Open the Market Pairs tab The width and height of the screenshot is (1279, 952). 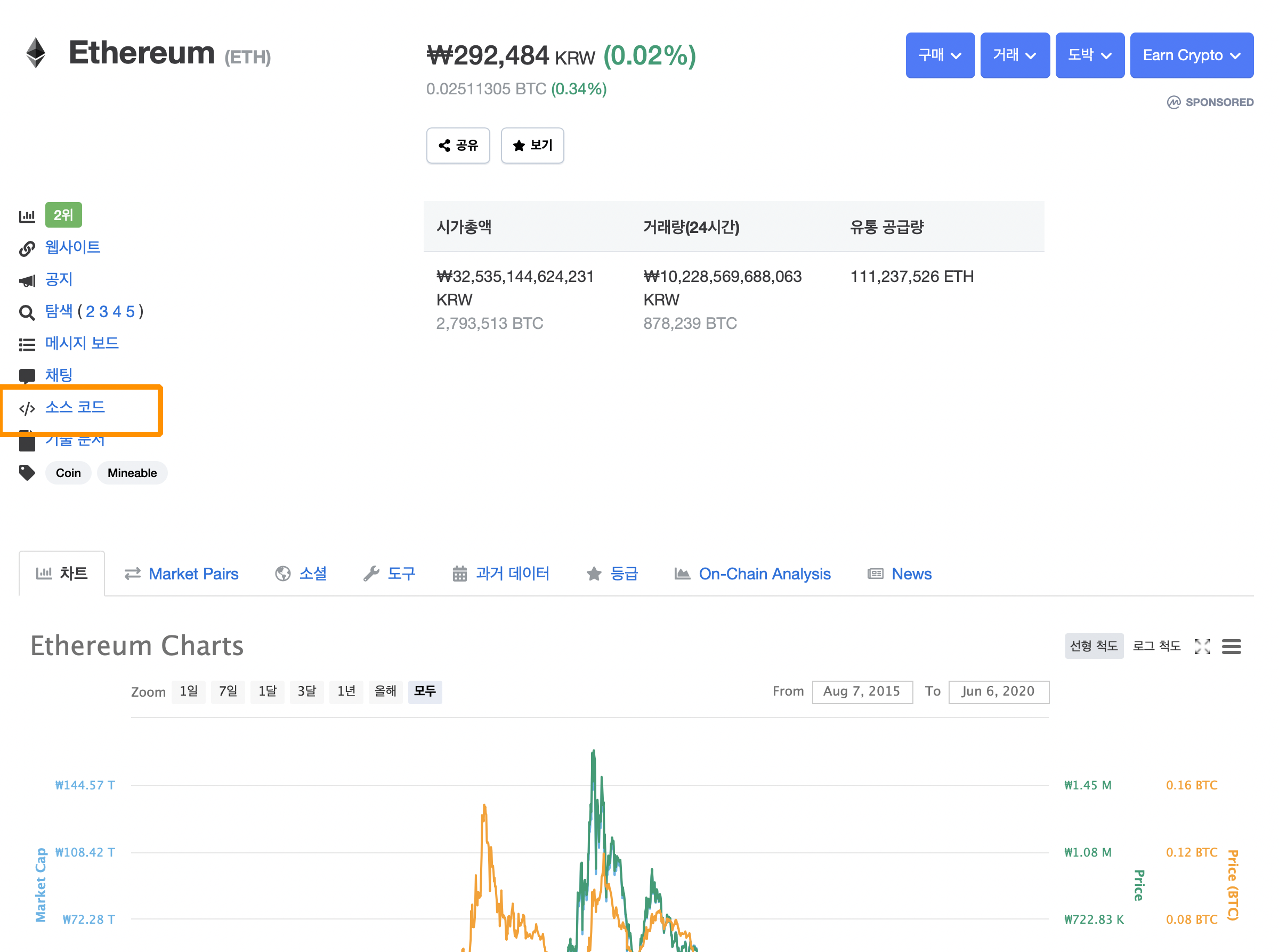pos(182,574)
